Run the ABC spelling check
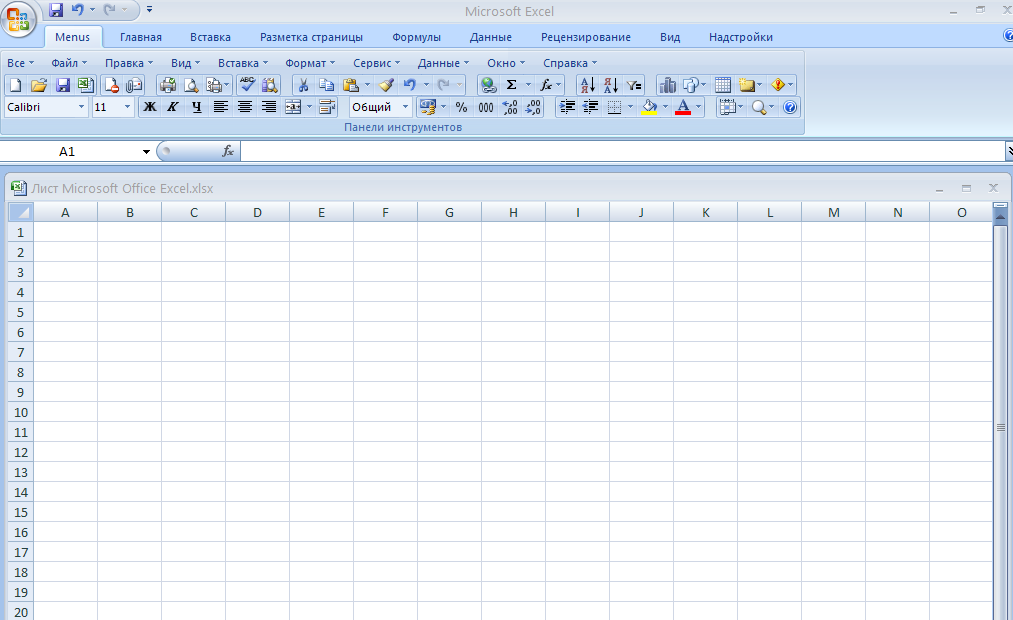 click(x=247, y=85)
